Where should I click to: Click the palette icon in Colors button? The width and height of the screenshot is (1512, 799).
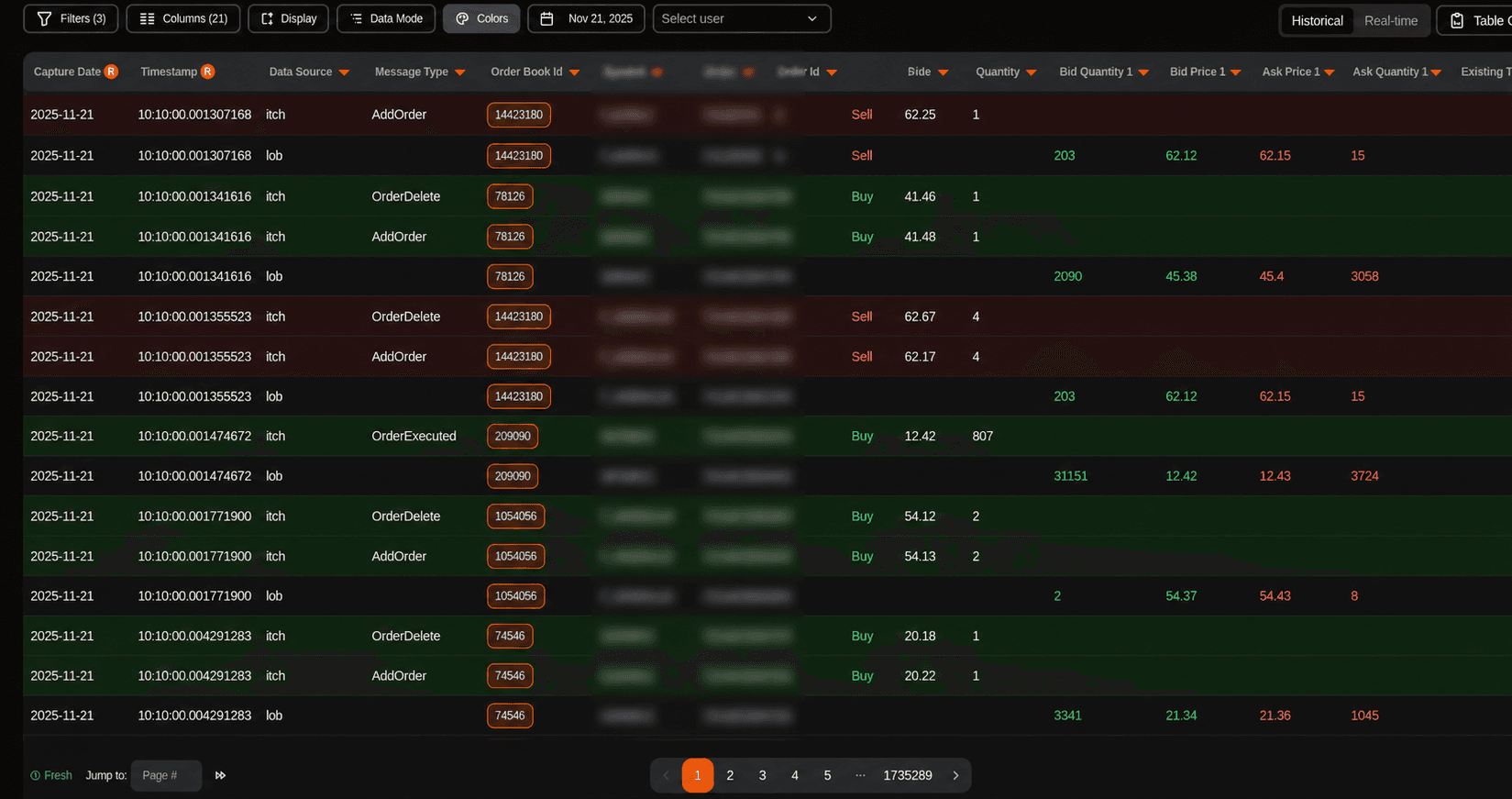(462, 18)
